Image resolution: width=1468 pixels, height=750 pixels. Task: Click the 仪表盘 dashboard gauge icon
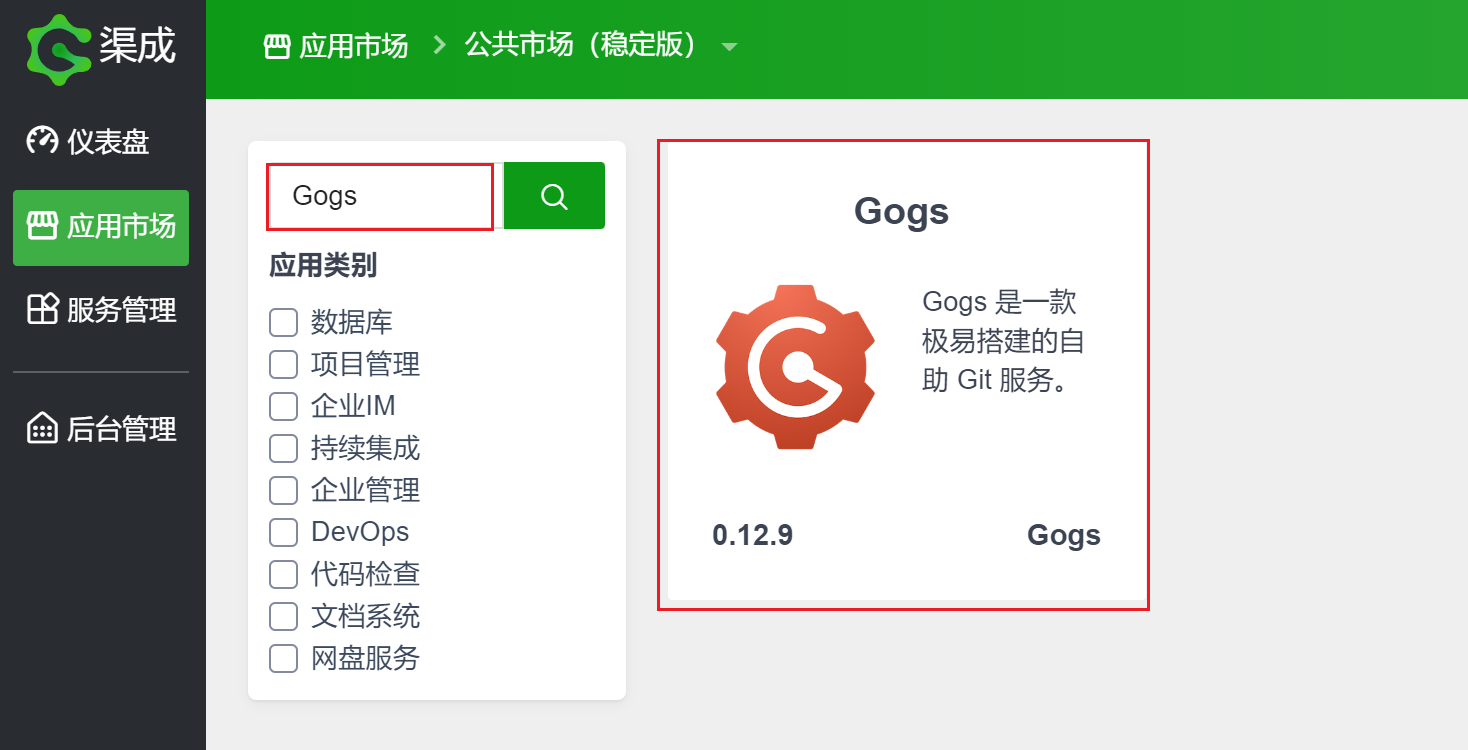pyautogui.click(x=42, y=141)
